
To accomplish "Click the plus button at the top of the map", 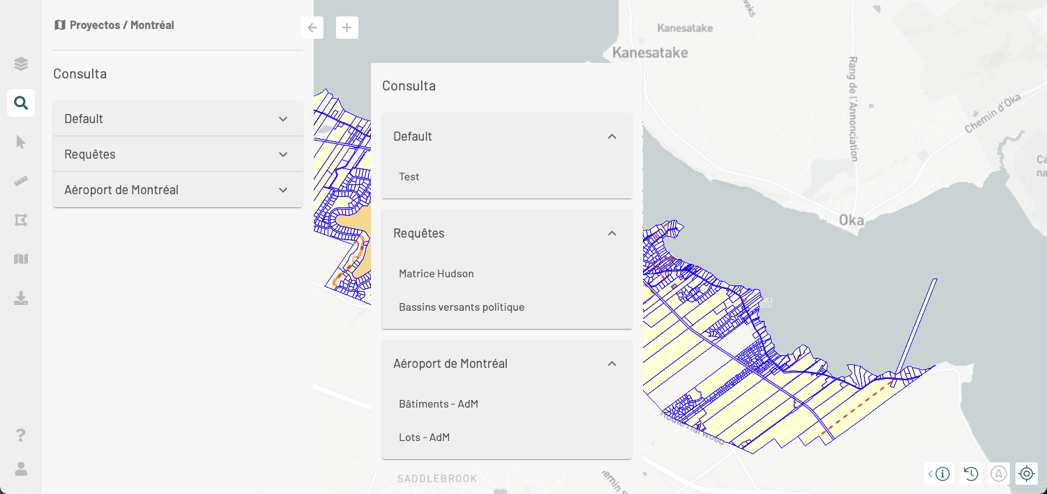I will [347, 28].
